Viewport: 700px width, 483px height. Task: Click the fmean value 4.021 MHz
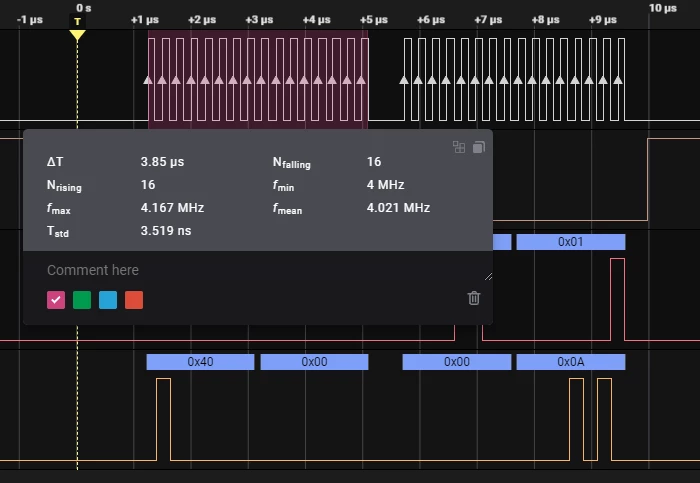(x=398, y=208)
